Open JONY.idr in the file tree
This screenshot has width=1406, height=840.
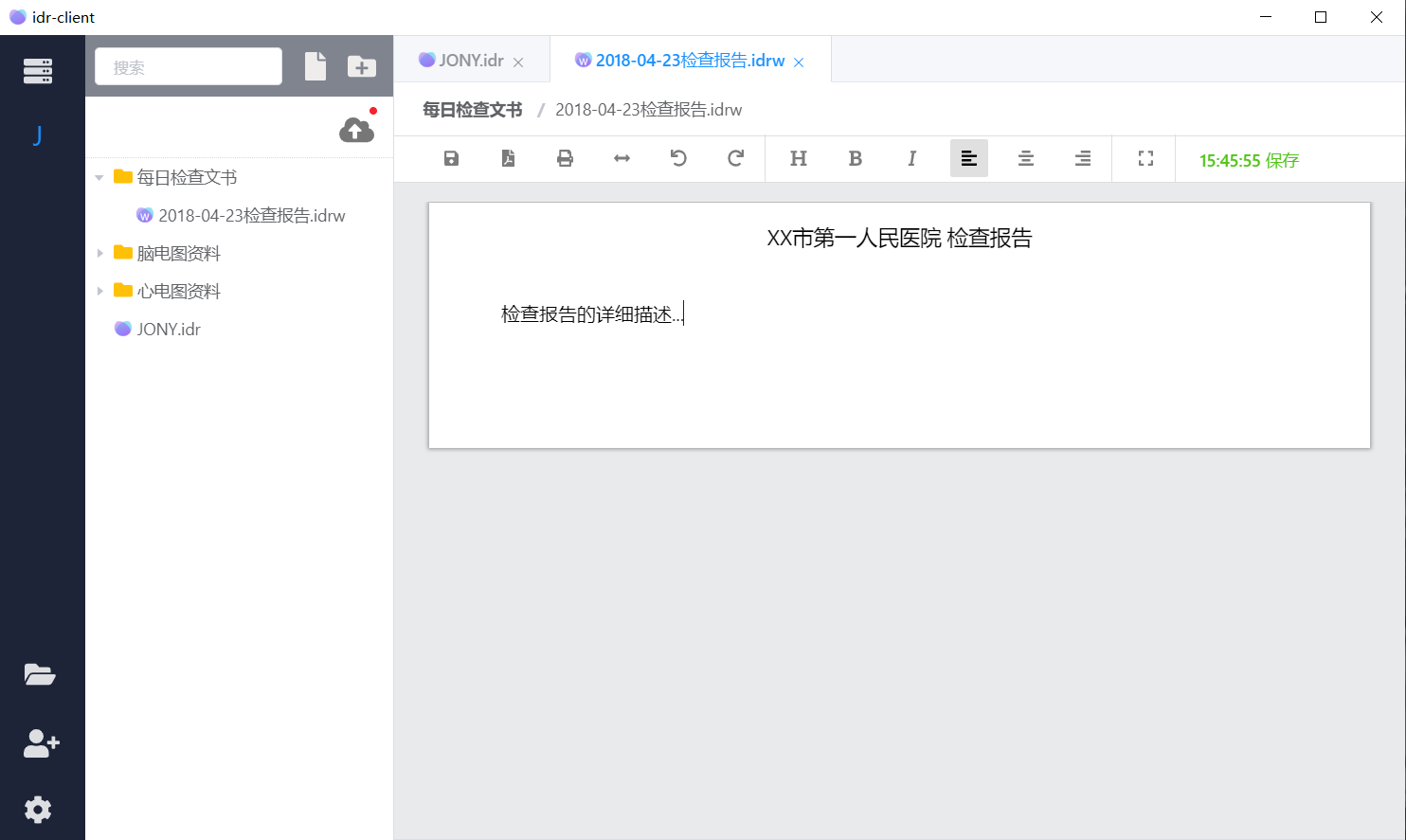[168, 330]
